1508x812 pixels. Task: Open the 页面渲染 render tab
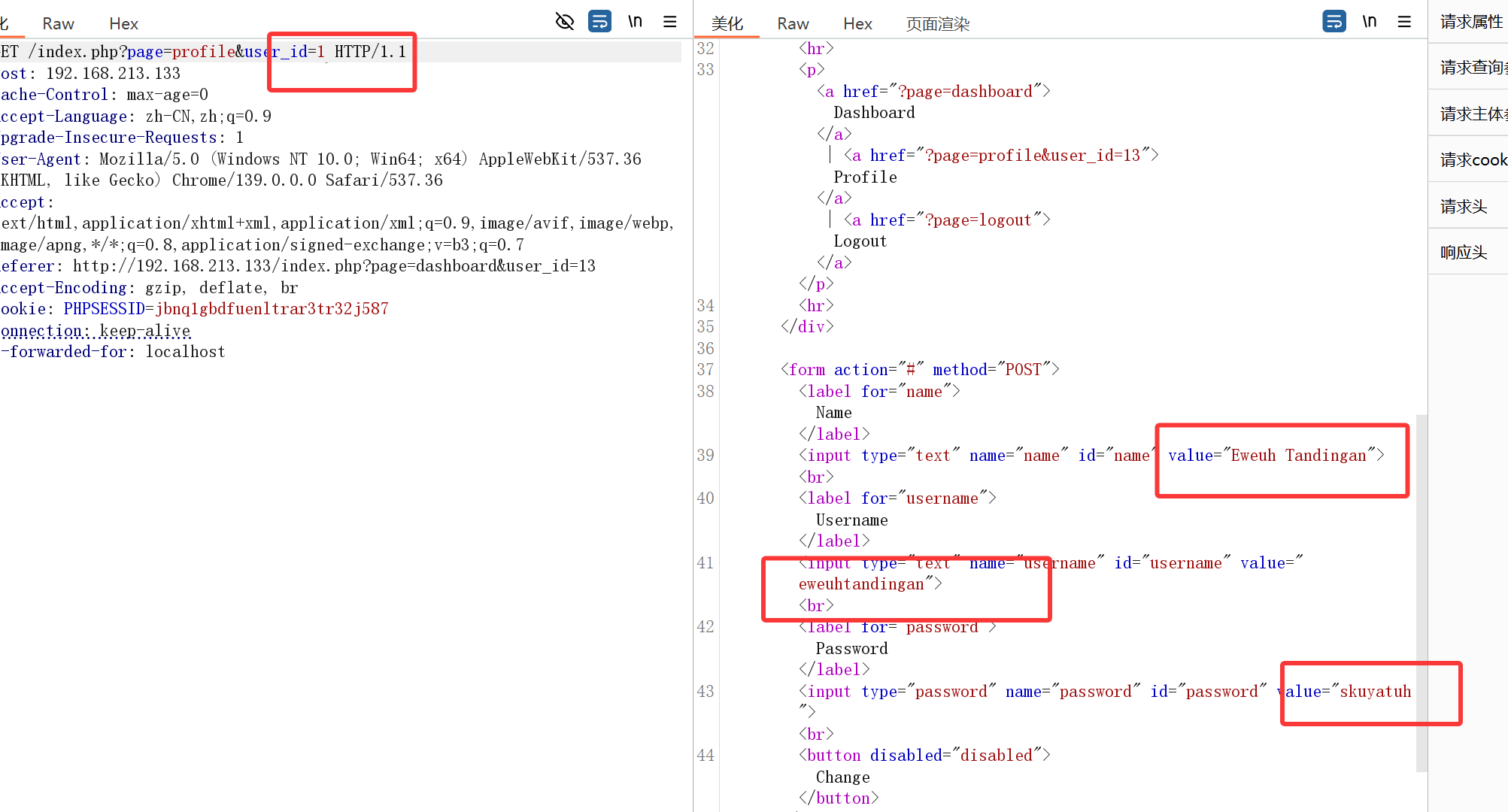(x=937, y=23)
